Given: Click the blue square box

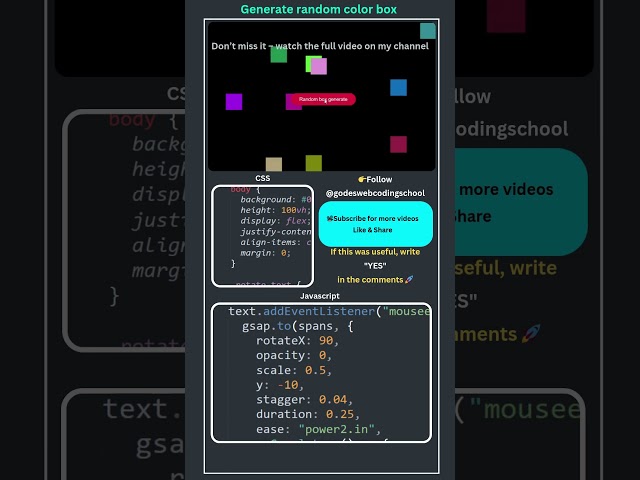Looking at the screenshot, I should pos(398,87).
